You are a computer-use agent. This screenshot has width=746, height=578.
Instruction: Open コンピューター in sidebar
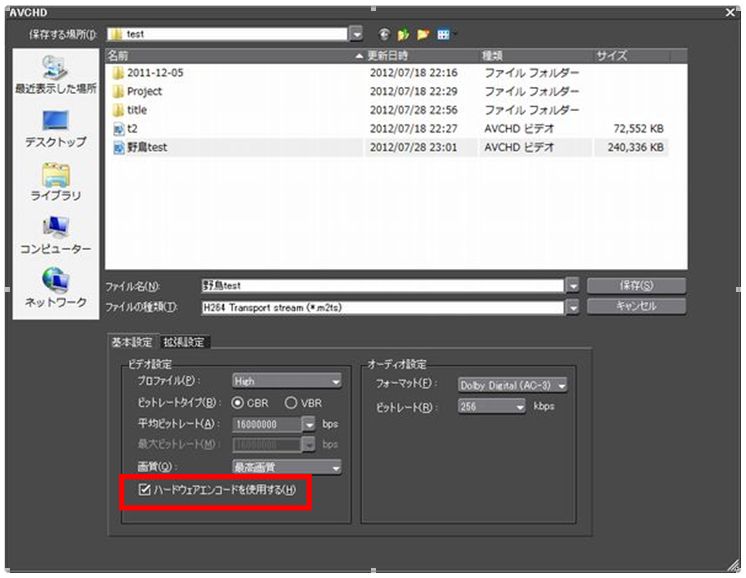pyautogui.click(x=56, y=235)
